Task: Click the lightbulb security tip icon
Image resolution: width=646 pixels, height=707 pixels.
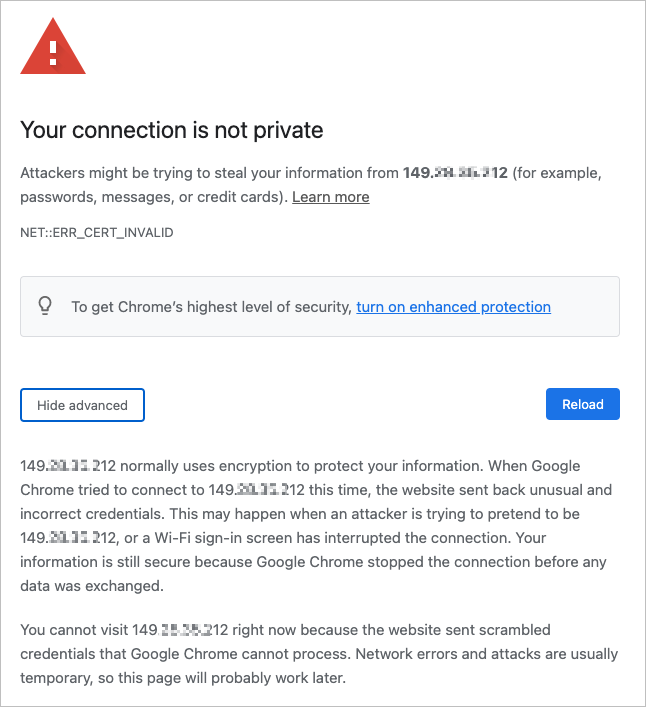Action: click(45, 306)
